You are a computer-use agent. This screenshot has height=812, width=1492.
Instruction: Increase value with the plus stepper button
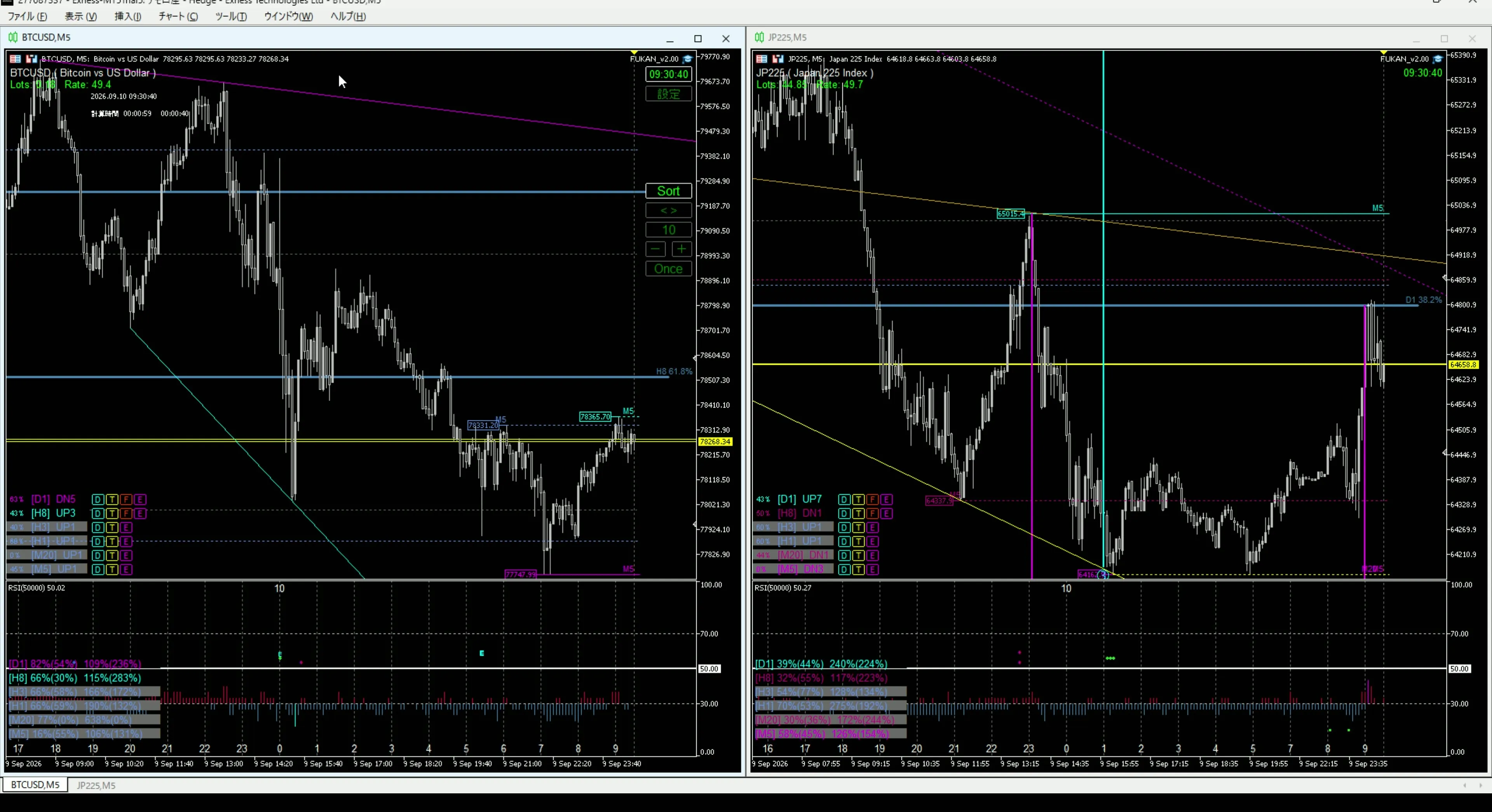click(682, 249)
